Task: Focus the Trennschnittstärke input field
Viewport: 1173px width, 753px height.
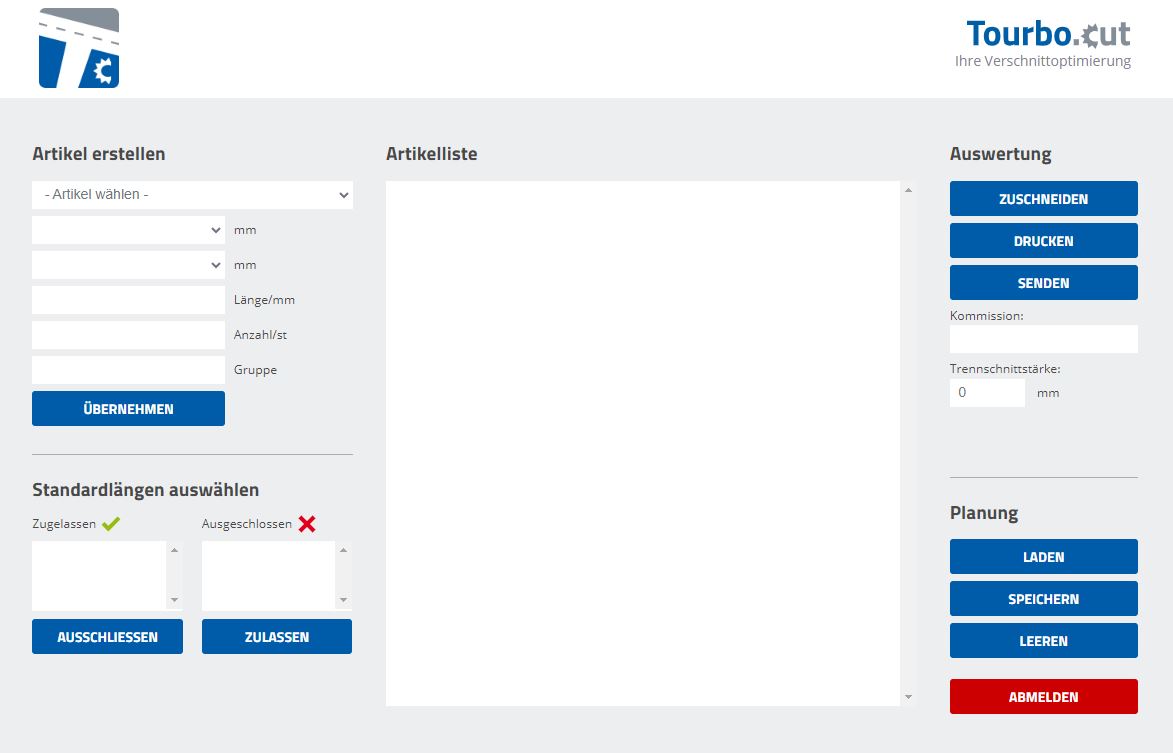Action: point(987,393)
